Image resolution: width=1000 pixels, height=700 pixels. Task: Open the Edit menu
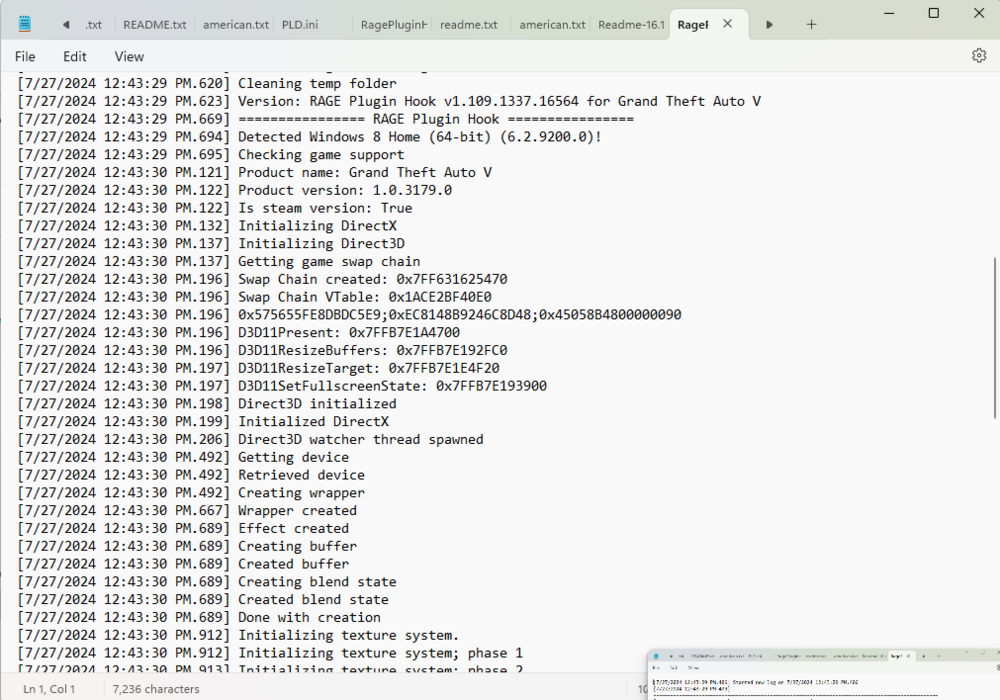click(x=74, y=56)
